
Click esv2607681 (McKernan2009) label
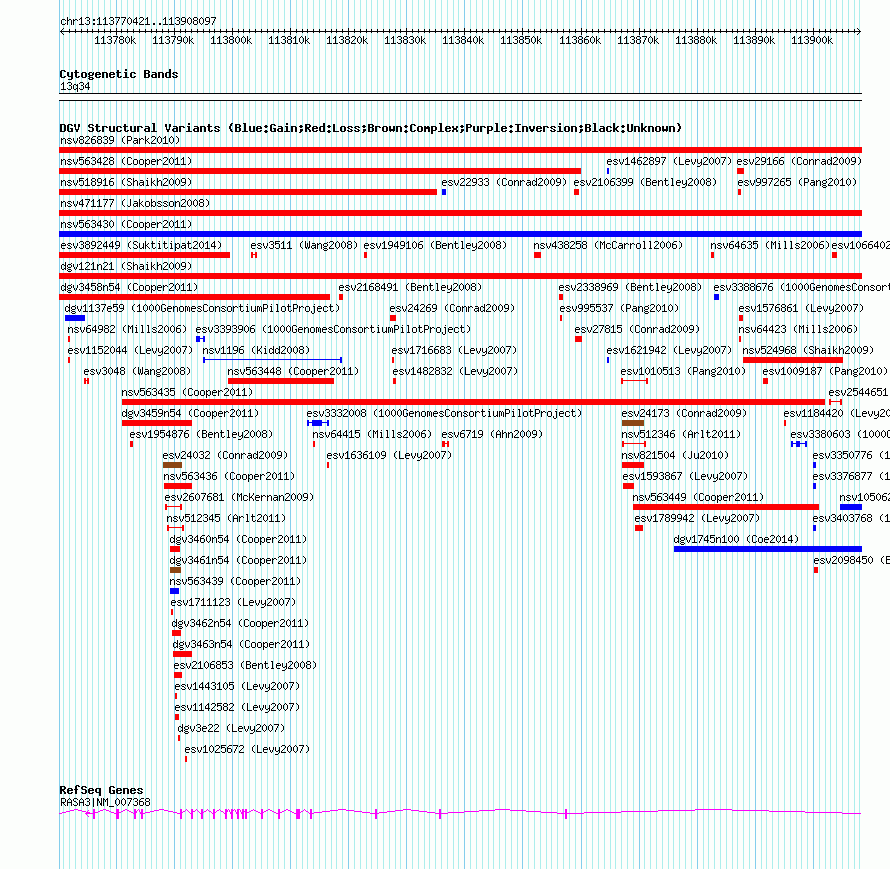click(239, 497)
